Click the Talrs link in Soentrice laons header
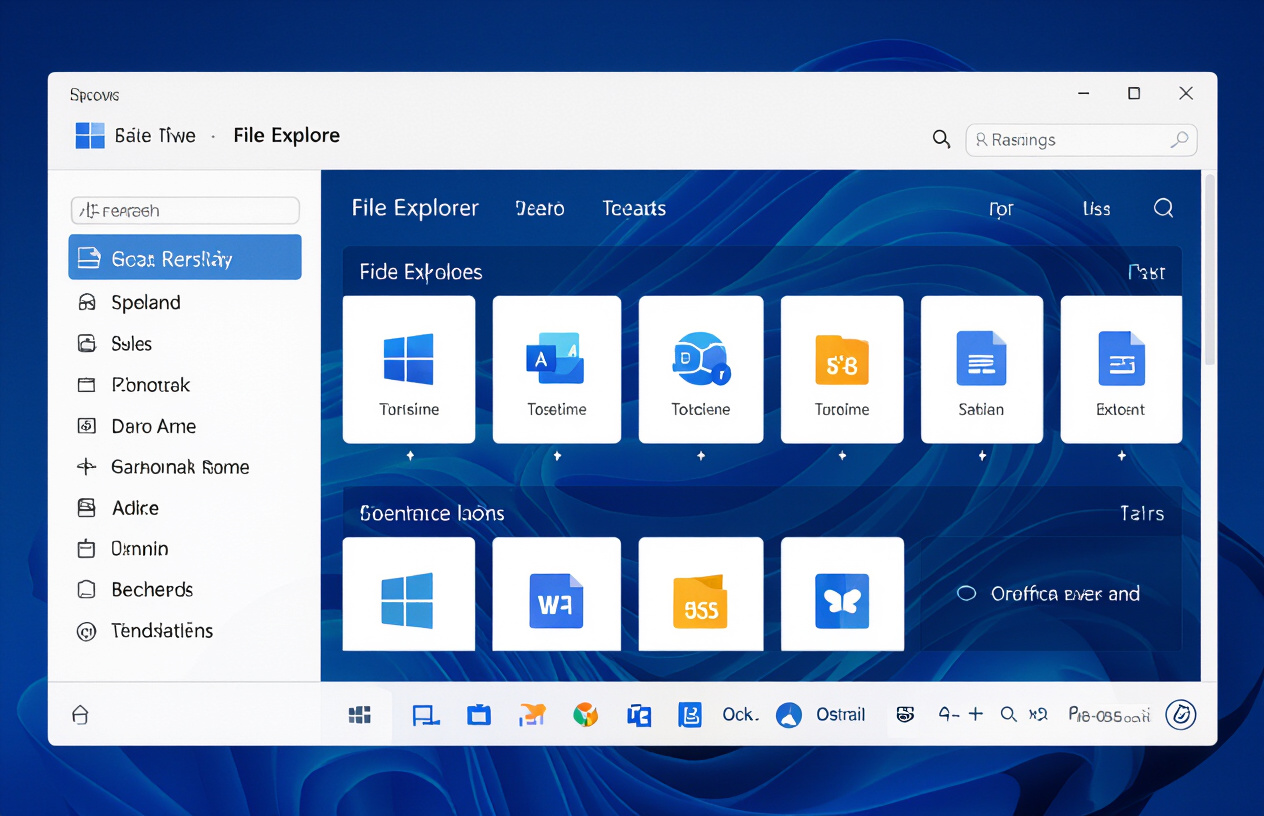This screenshot has width=1264, height=816. 1142,513
